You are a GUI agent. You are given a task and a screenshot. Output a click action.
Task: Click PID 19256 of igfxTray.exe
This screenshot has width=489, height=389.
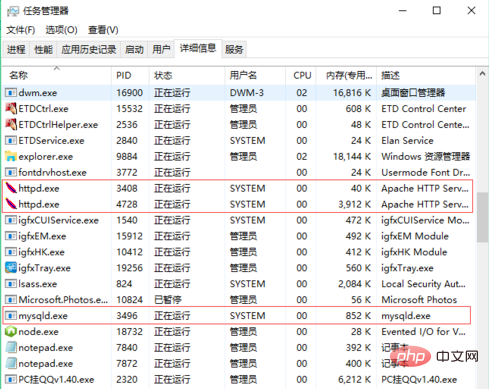coord(129,268)
